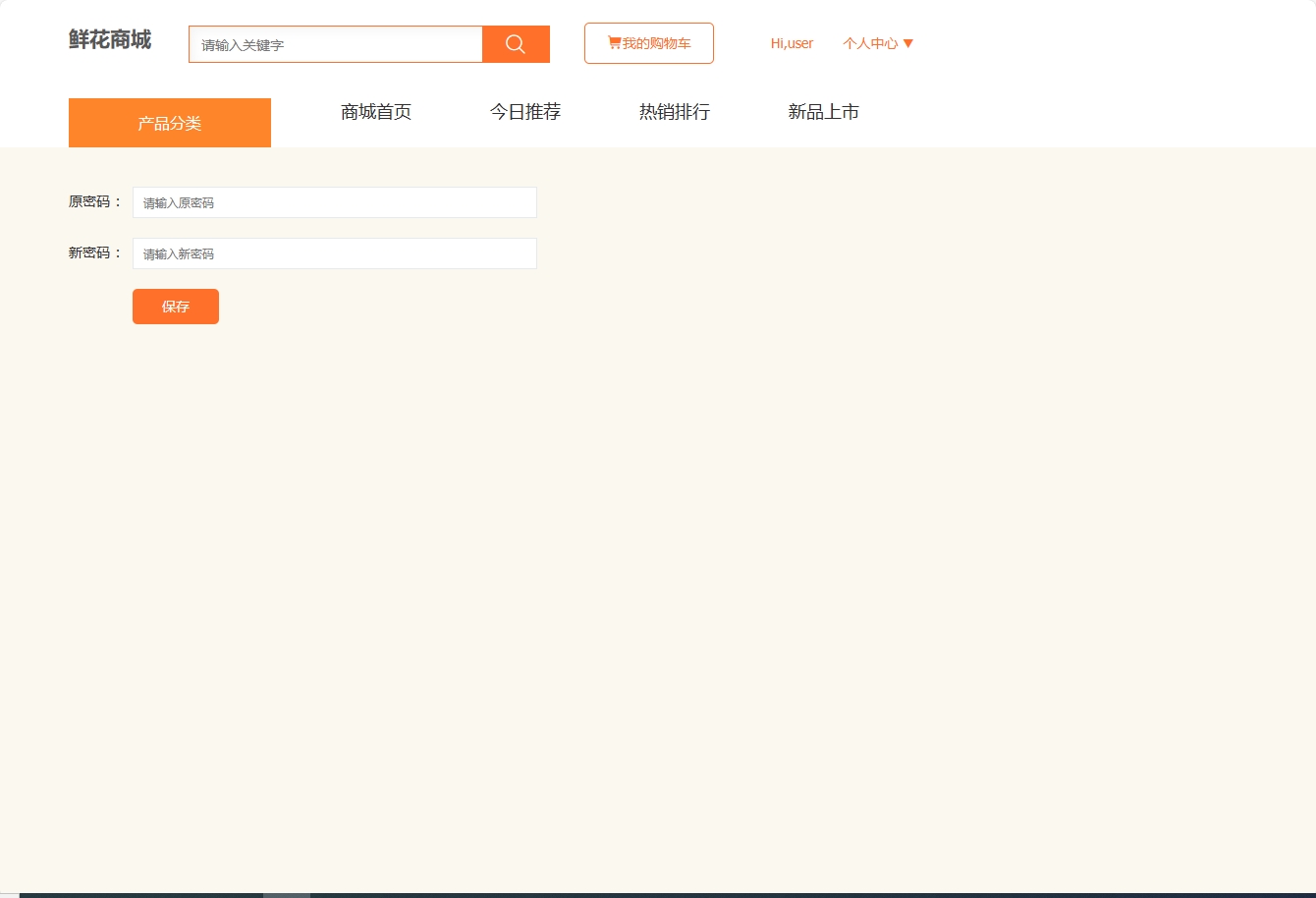Click the 鲜花商城 logo
The width and height of the screenshot is (1316, 898).
click(109, 40)
